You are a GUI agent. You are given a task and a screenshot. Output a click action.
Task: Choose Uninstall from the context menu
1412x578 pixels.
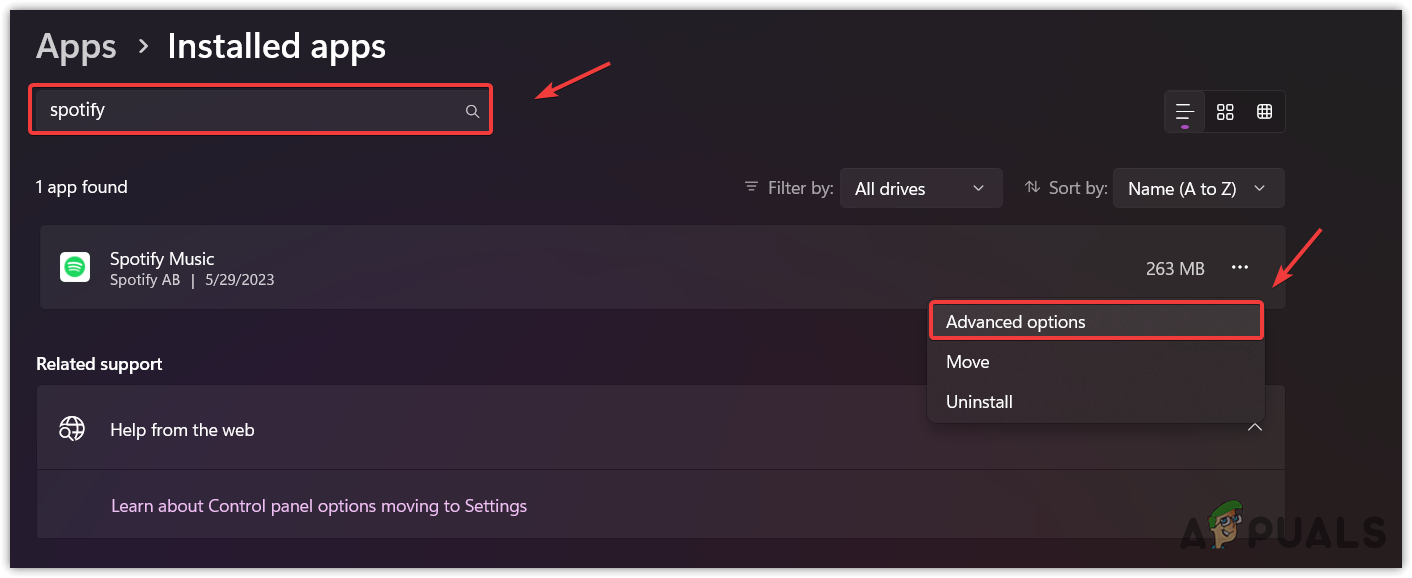tap(979, 402)
